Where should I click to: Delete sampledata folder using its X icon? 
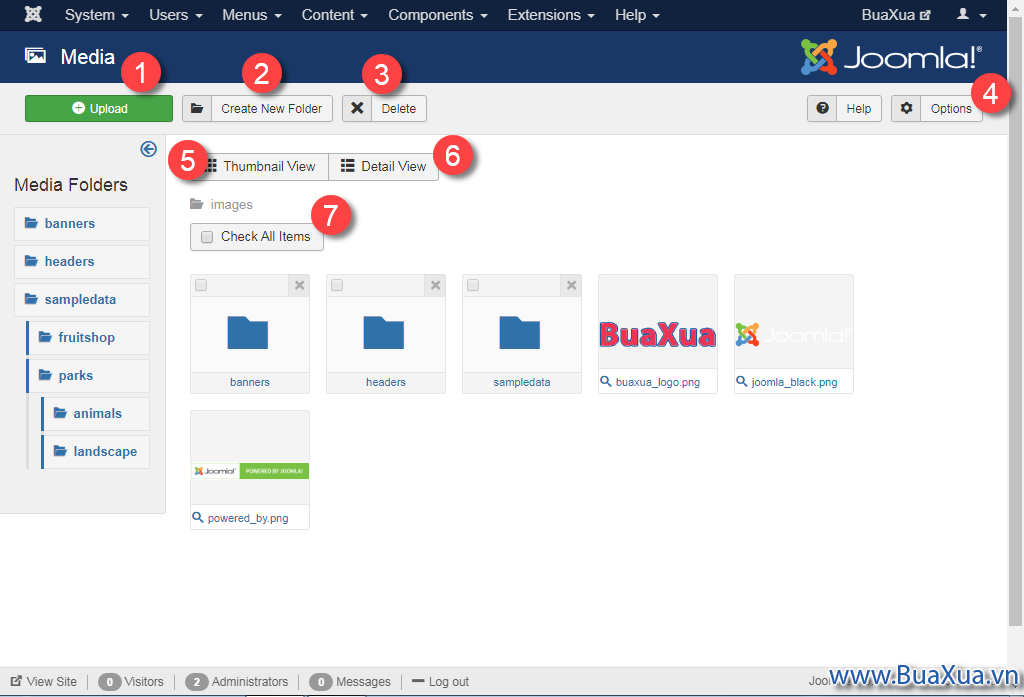[x=571, y=285]
